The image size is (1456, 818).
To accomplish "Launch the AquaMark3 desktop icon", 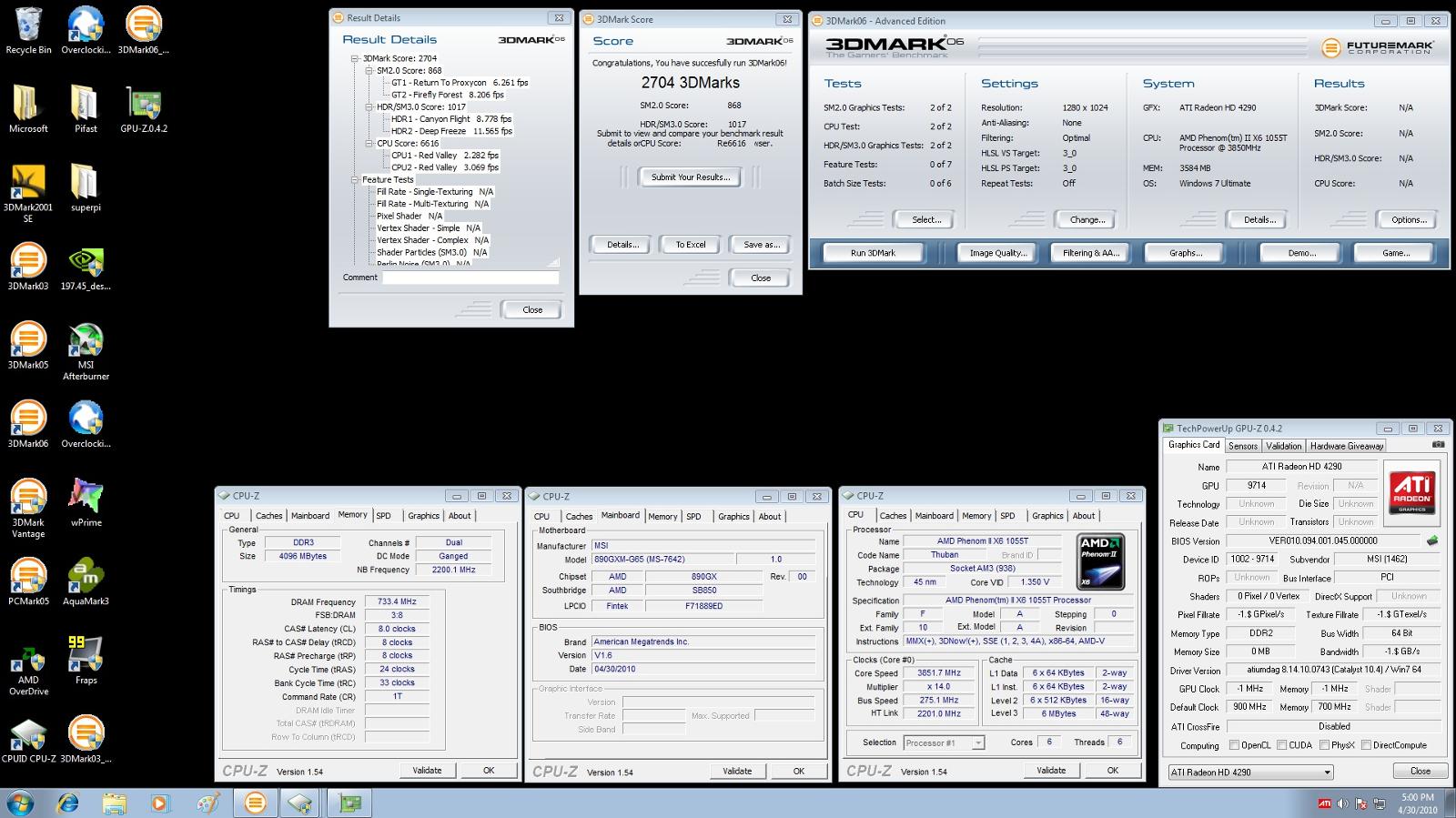I will pyautogui.click(x=86, y=582).
